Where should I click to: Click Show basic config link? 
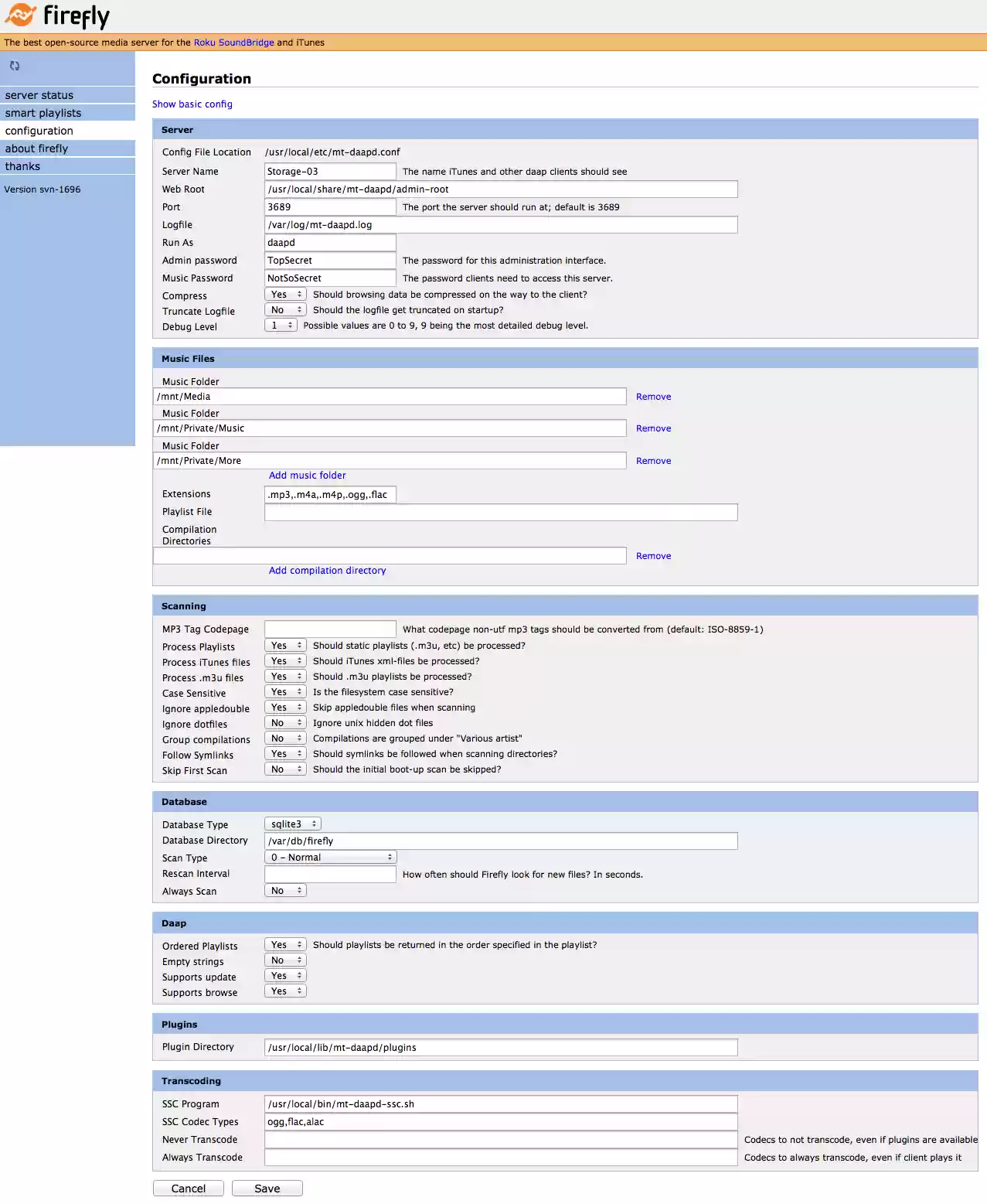(192, 104)
